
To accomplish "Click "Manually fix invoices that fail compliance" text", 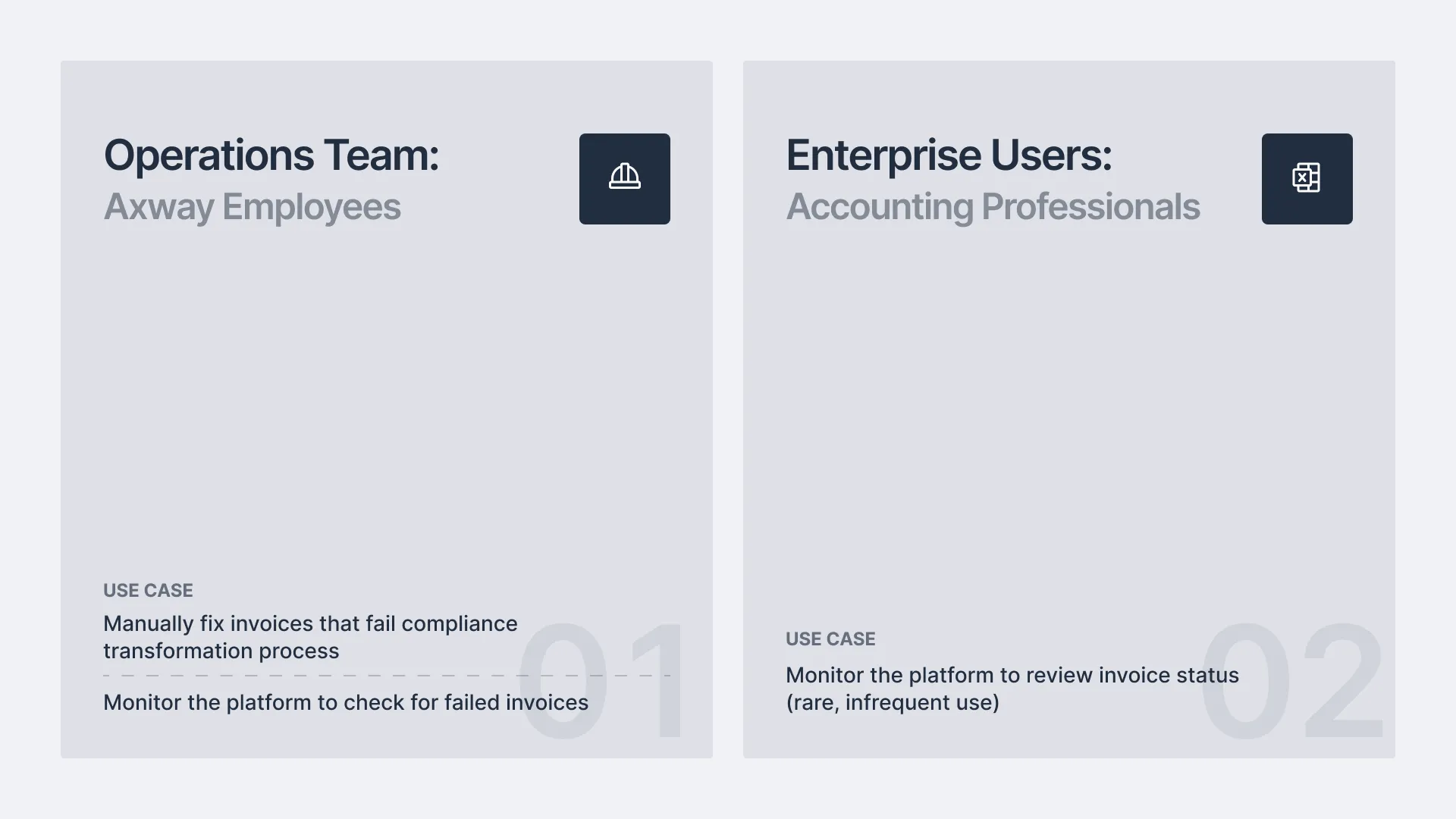I will click(x=310, y=623).
